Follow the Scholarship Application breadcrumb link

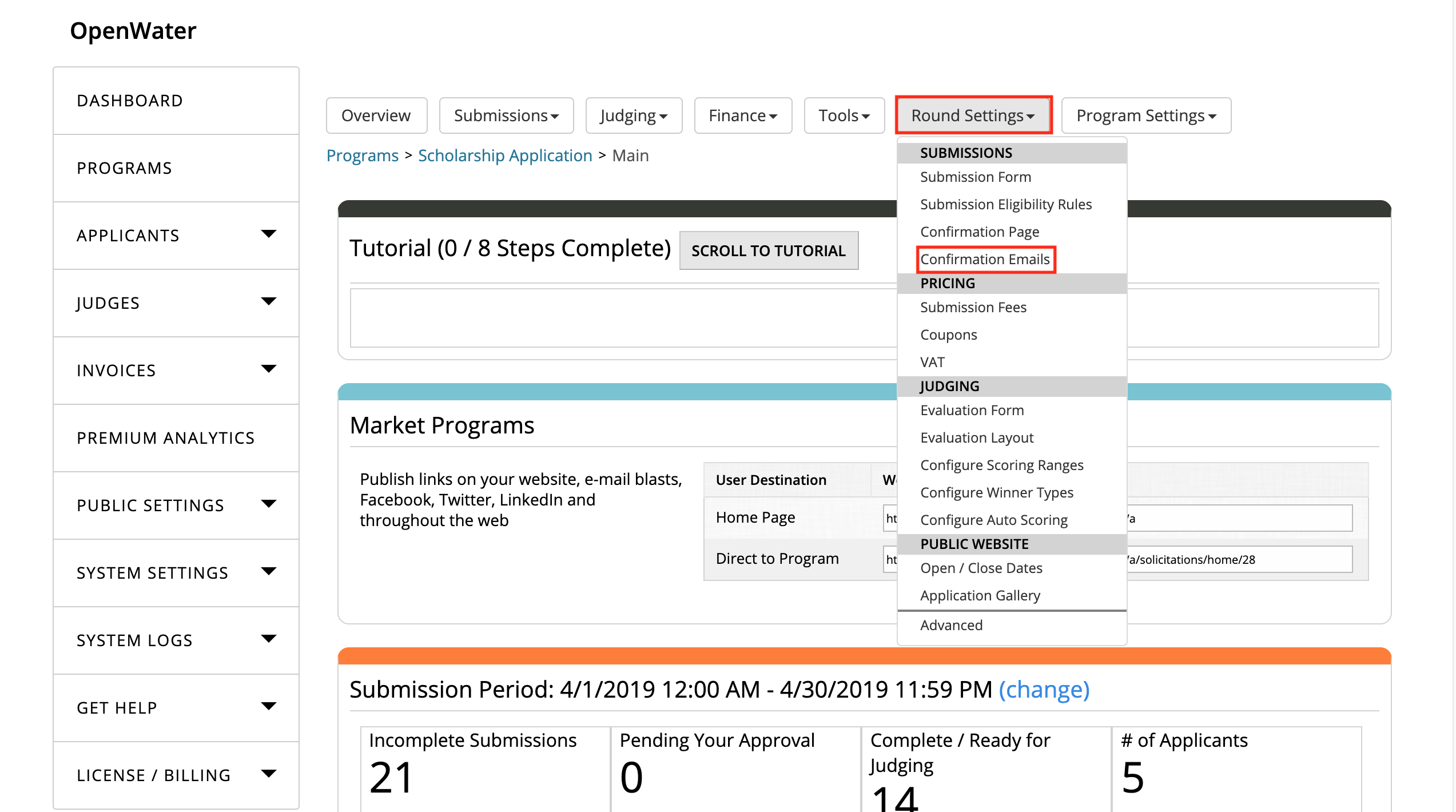[x=505, y=156]
